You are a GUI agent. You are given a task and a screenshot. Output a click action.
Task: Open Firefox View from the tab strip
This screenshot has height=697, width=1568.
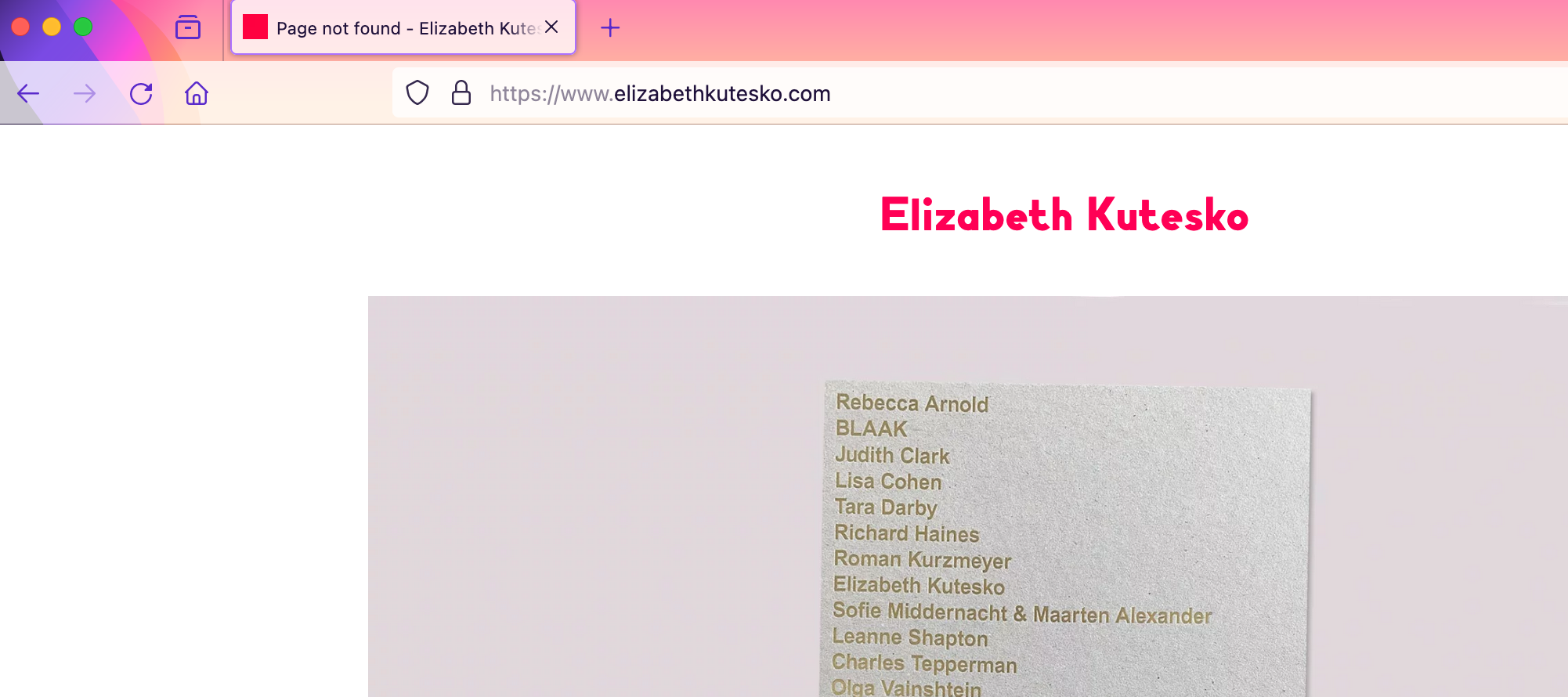click(x=188, y=27)
